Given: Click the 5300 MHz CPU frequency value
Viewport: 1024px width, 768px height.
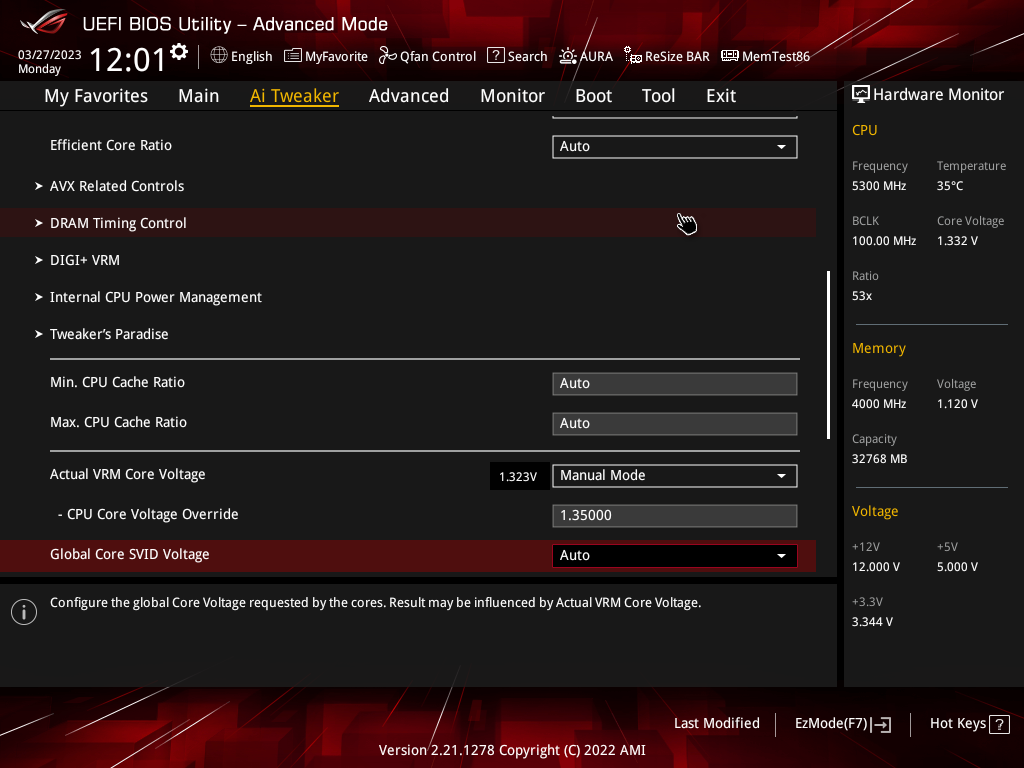Looking at the screenshot, I should click(879, 186).
